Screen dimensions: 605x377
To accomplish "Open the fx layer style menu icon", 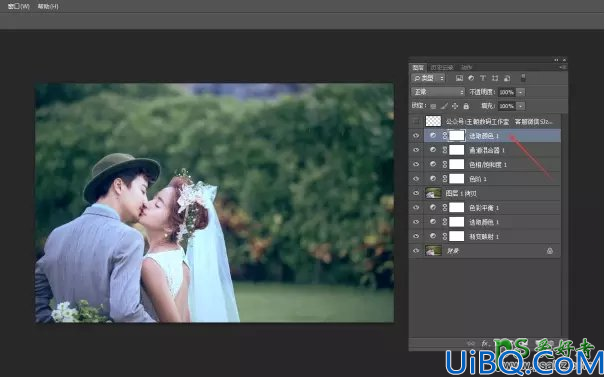I will [485, 343].
